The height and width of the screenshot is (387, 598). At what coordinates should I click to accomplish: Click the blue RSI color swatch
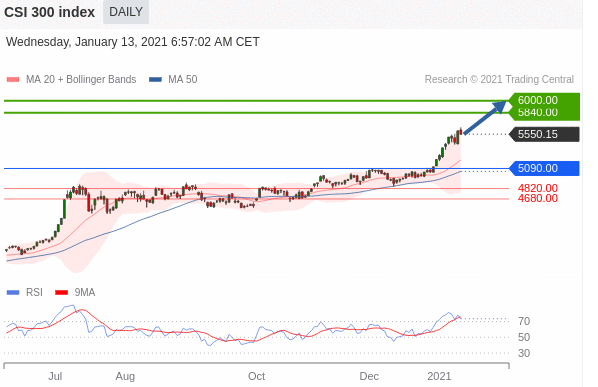(x=13, y=293)
